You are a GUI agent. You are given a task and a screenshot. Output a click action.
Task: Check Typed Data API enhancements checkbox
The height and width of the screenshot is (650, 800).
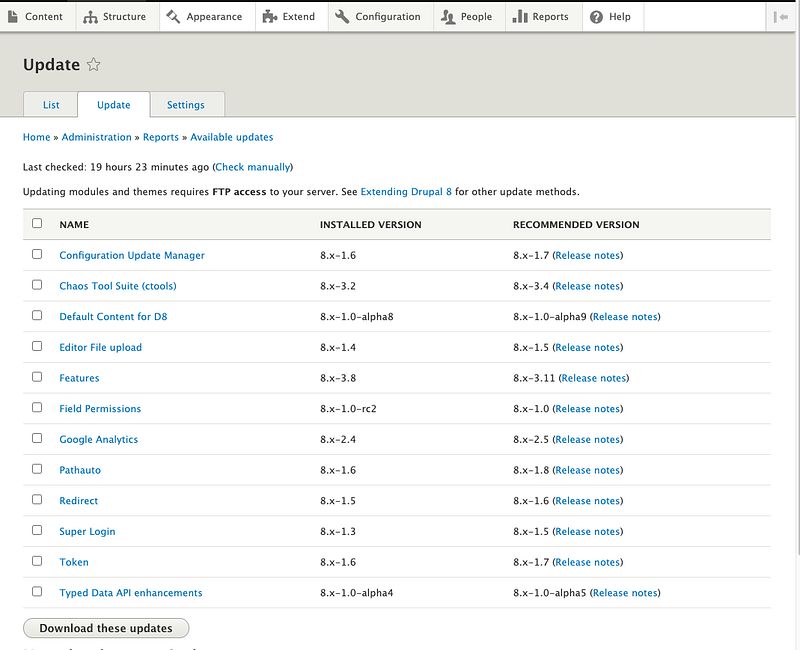click(37, 591)
